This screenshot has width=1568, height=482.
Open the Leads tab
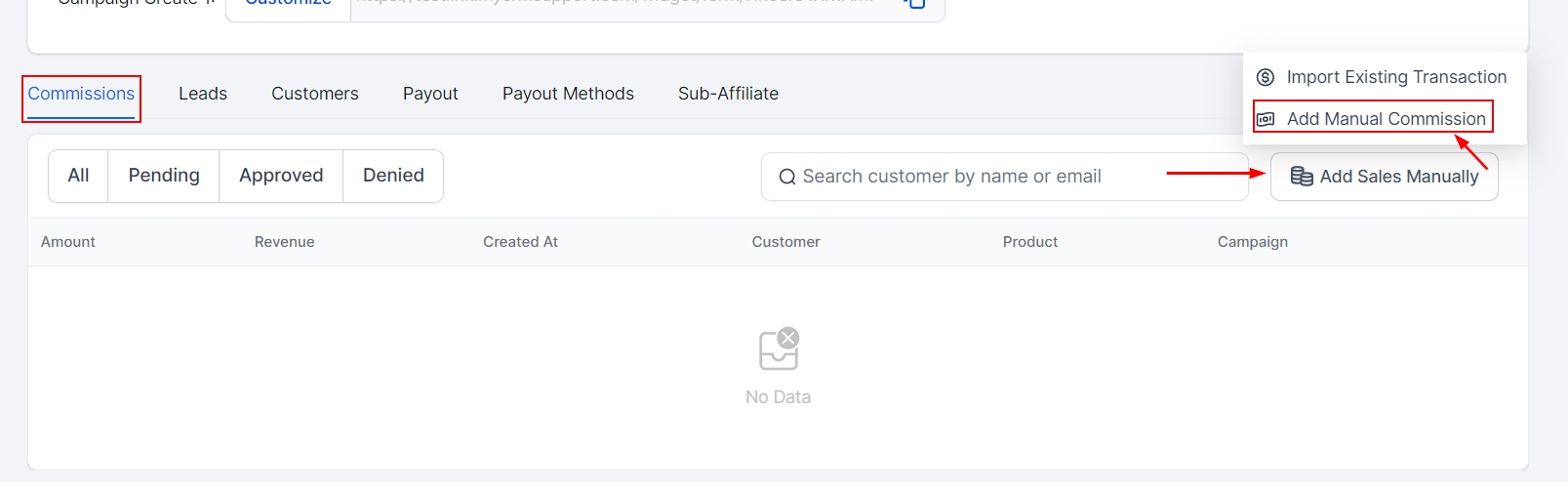203,94
